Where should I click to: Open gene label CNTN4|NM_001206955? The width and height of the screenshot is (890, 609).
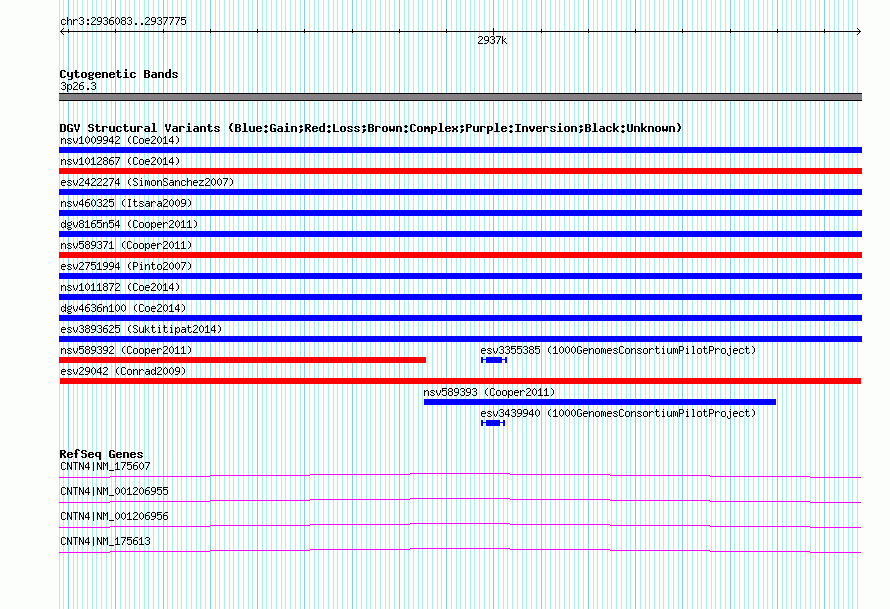click(x=114, y=492)
